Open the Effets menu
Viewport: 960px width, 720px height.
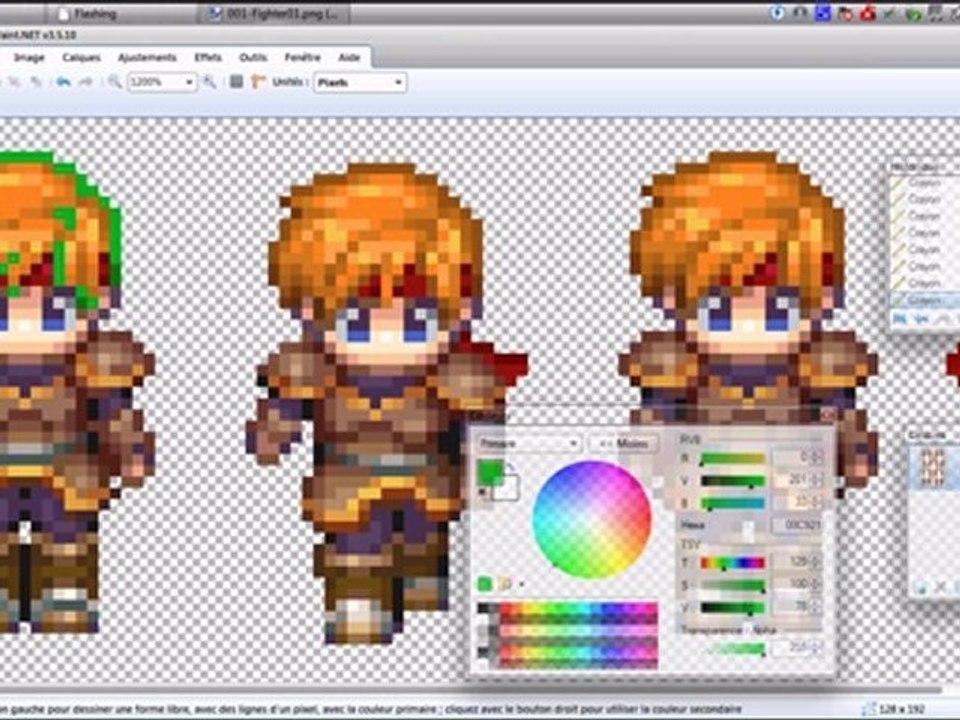(208, 57)
